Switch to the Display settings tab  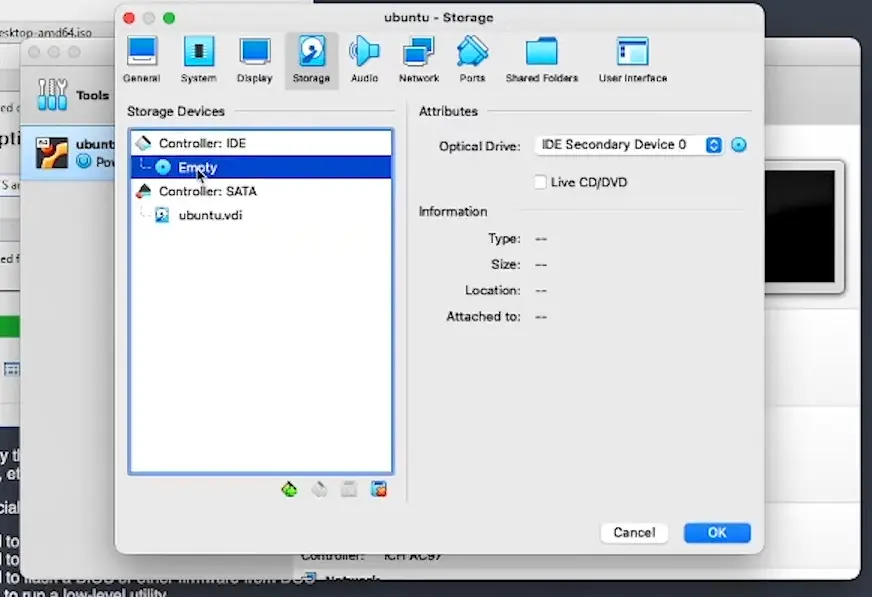coord(255,60)
